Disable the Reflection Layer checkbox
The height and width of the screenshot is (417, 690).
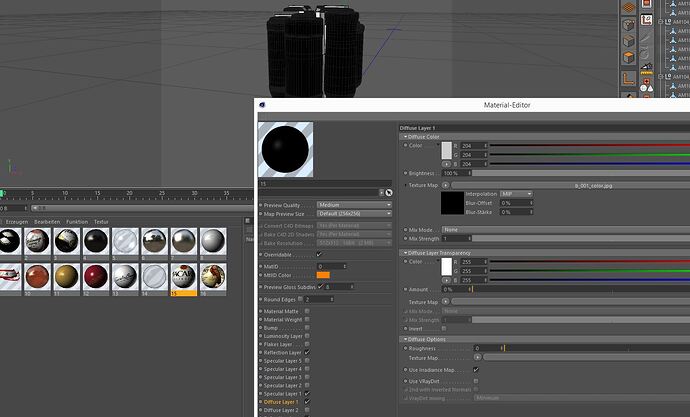[307, 352]
